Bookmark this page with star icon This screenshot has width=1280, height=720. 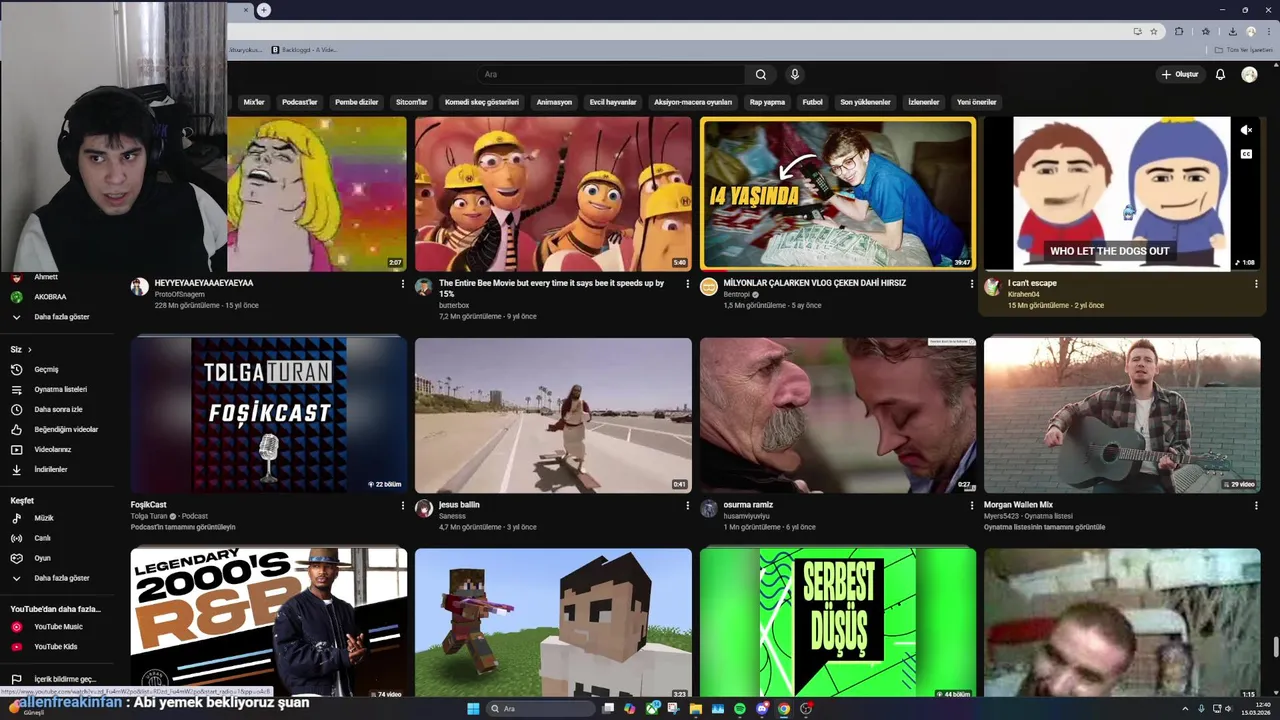[x=1153, y=31]
